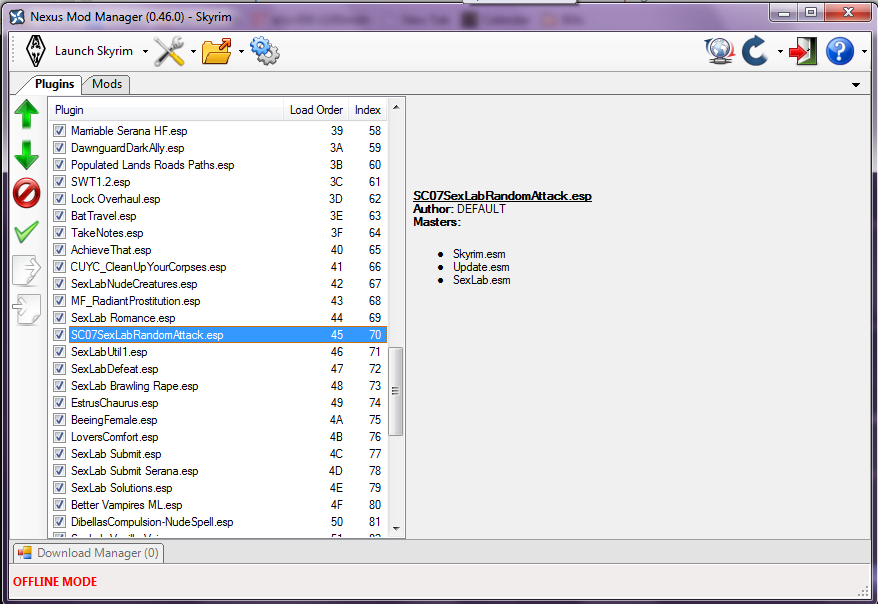Select the SexLabUtil1.esp row
This screenshot has height=604, width=878.
(x=218, y=352)
